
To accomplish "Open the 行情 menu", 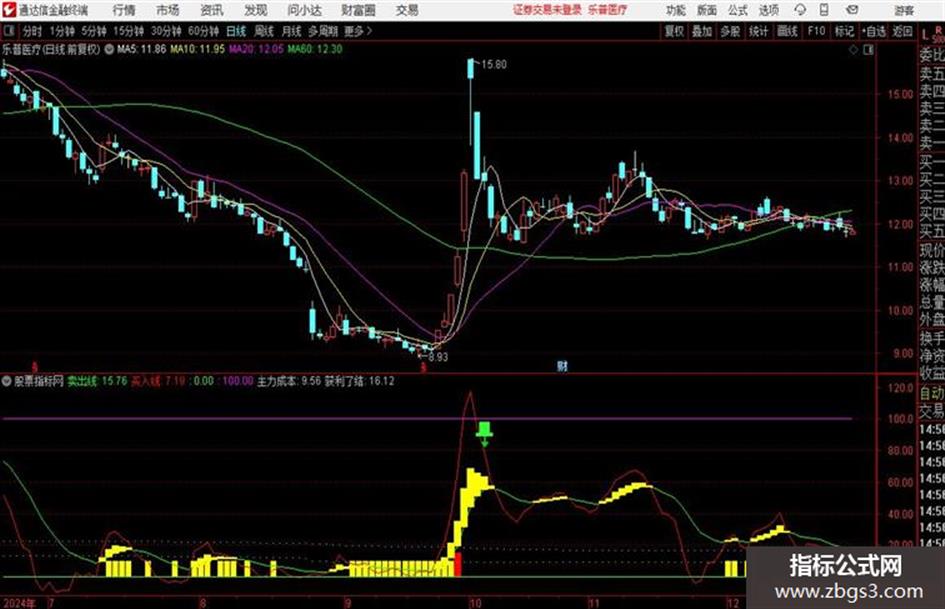I will click(x=124, y=10).
